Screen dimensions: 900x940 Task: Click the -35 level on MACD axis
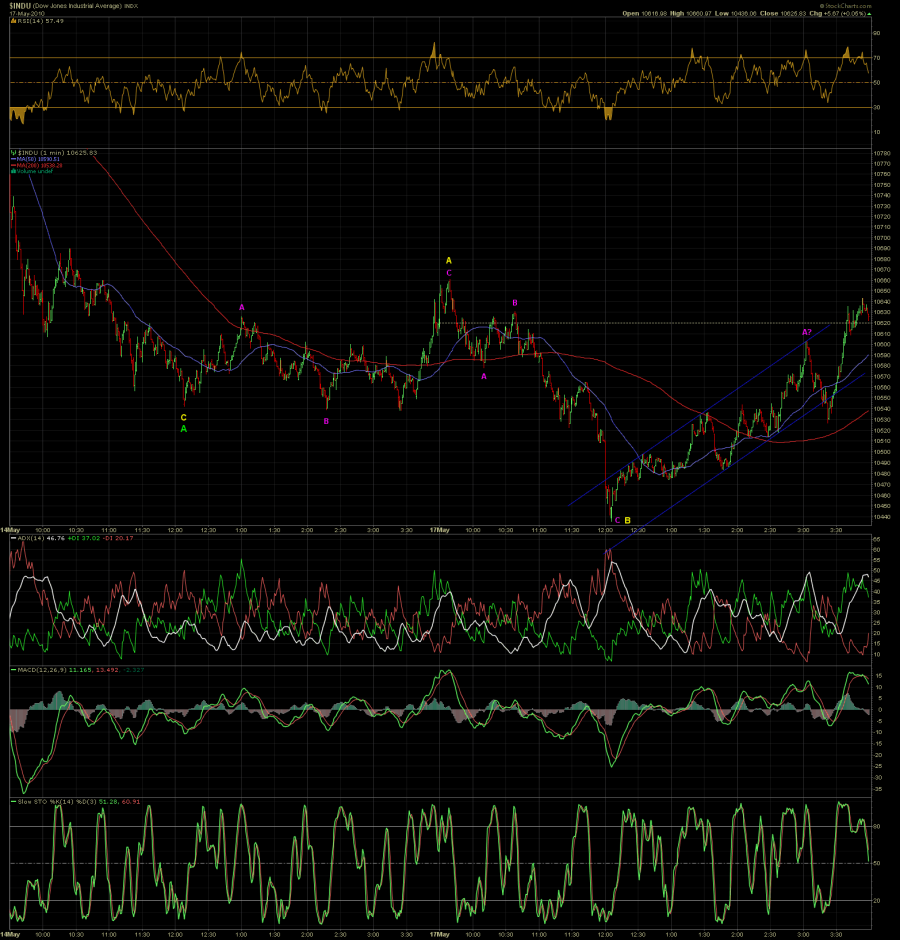[877, 789]
